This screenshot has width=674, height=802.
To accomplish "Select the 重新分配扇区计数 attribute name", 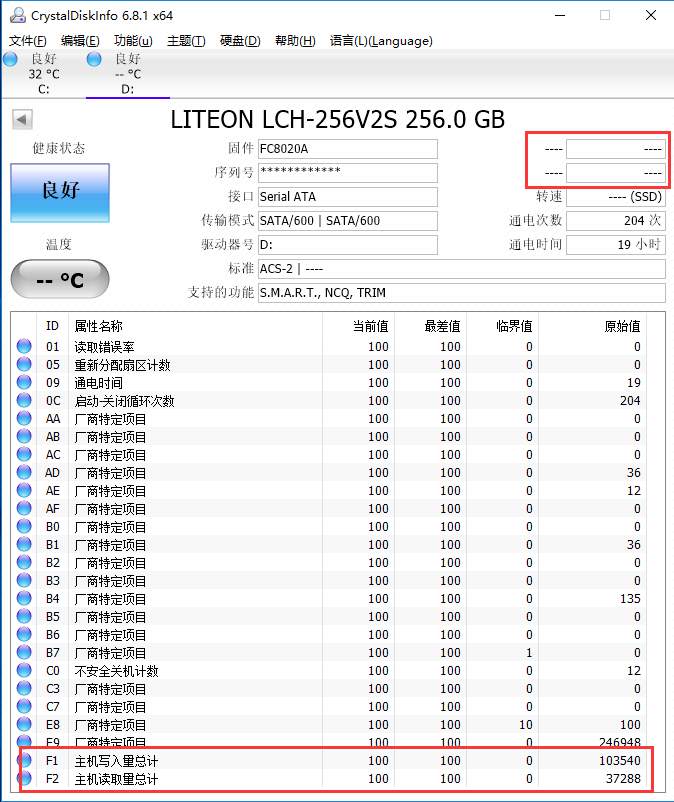I will [x=122, y=365].
